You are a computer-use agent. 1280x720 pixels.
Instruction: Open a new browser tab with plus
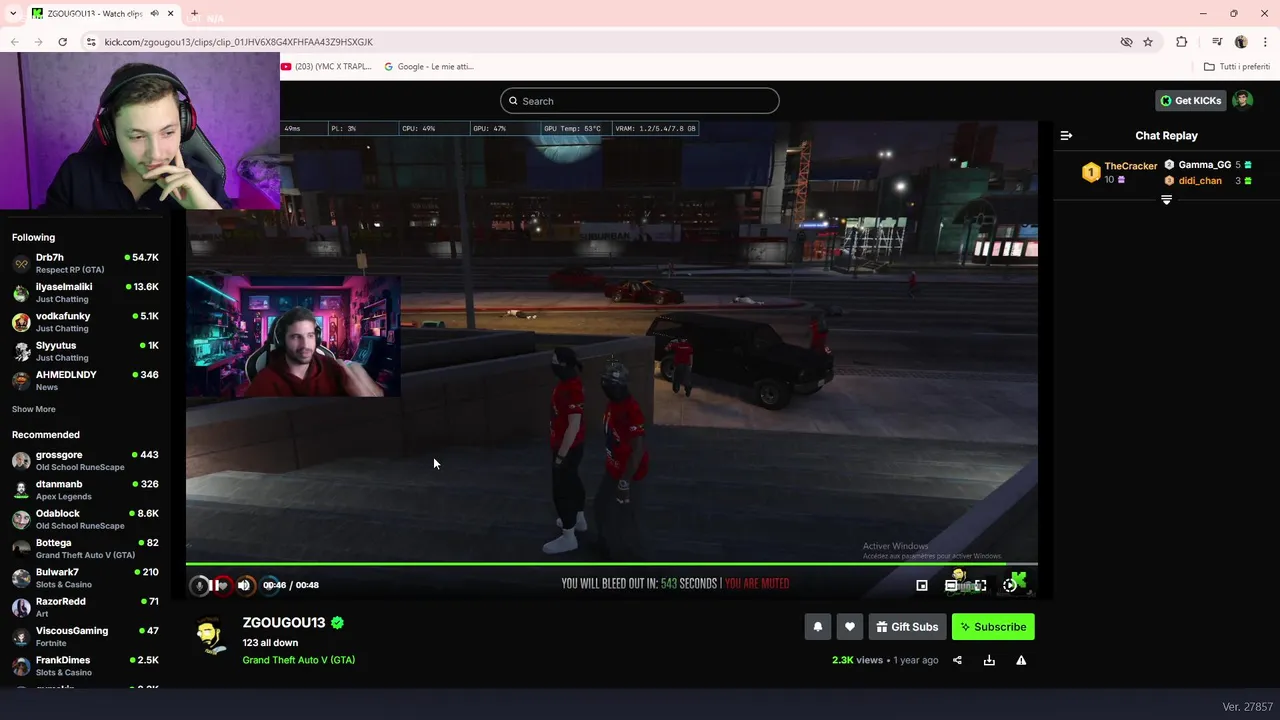(194, 13)
